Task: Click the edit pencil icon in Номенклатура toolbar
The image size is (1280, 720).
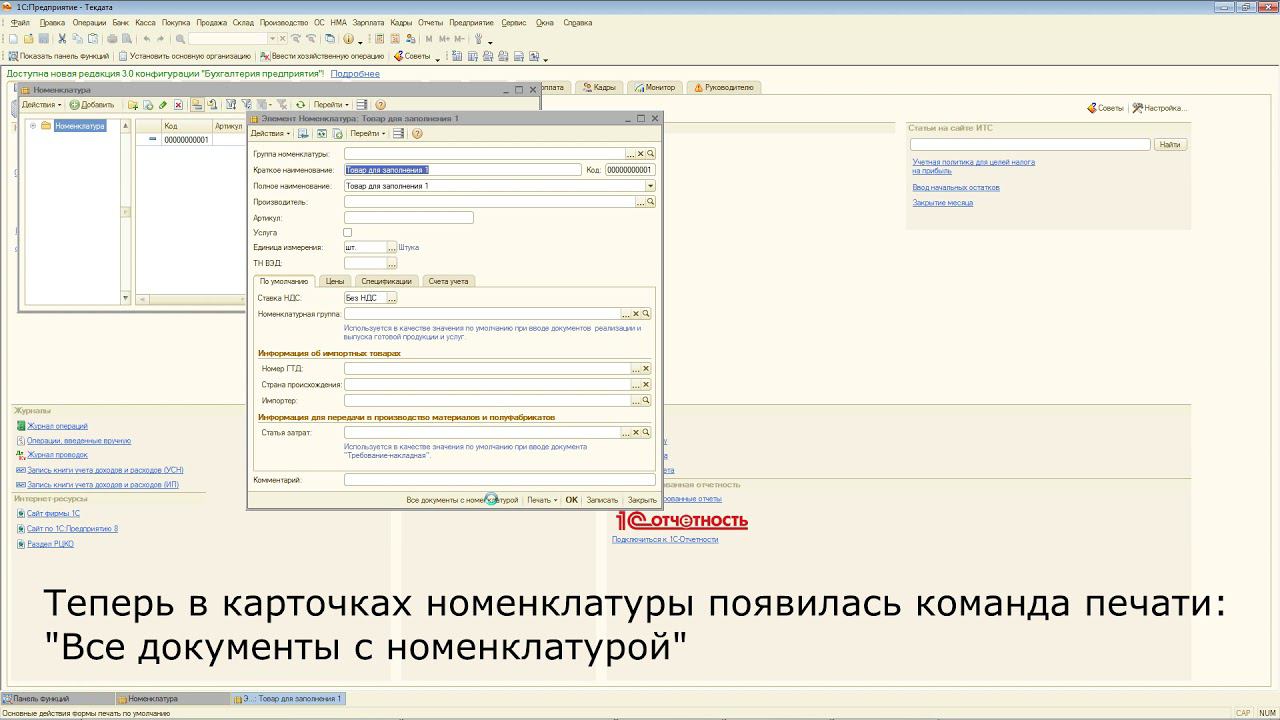Action: point(163,104)
